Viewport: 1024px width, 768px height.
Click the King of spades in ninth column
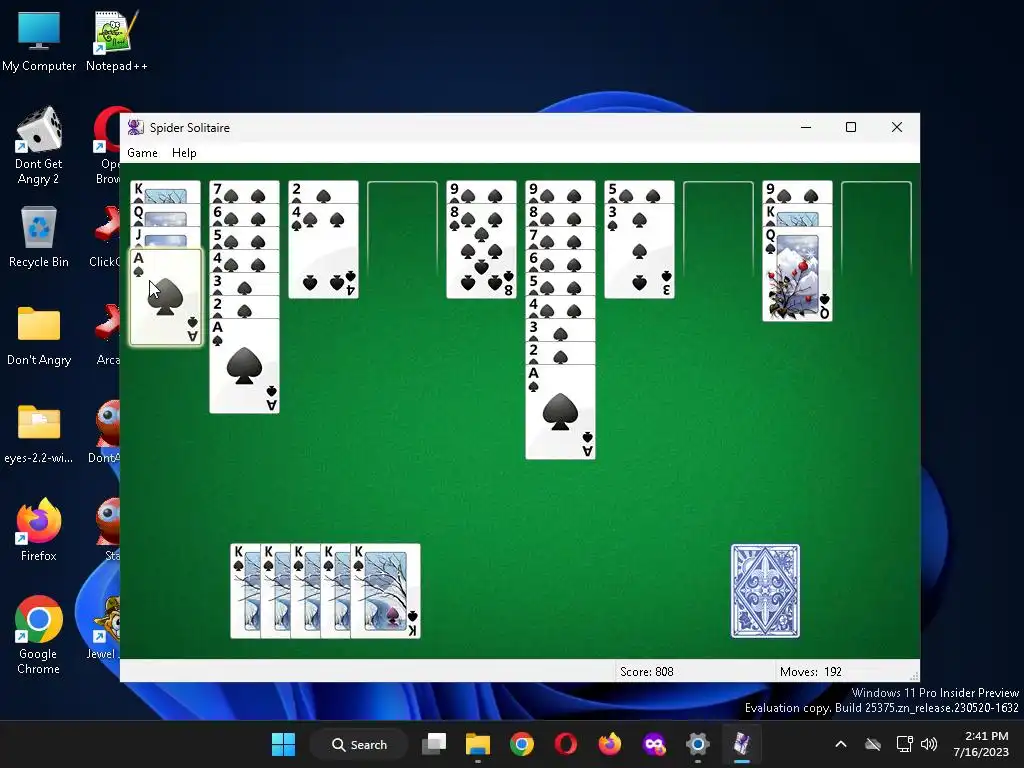click(x=797, y=215)
